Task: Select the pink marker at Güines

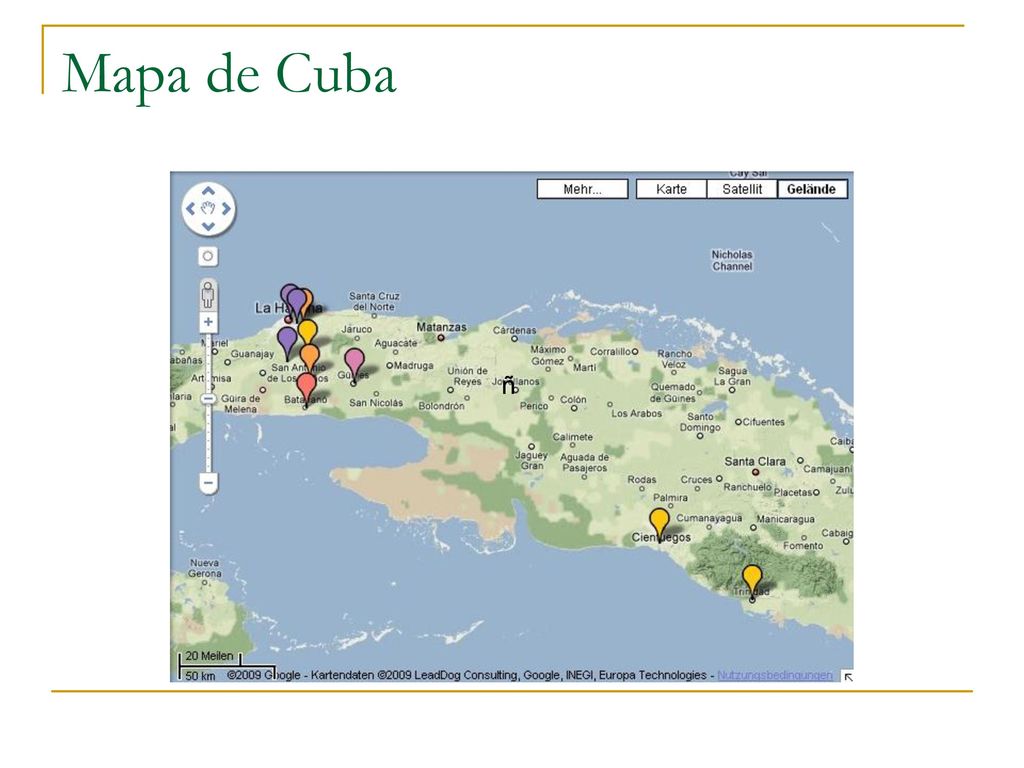Action: 354,364
